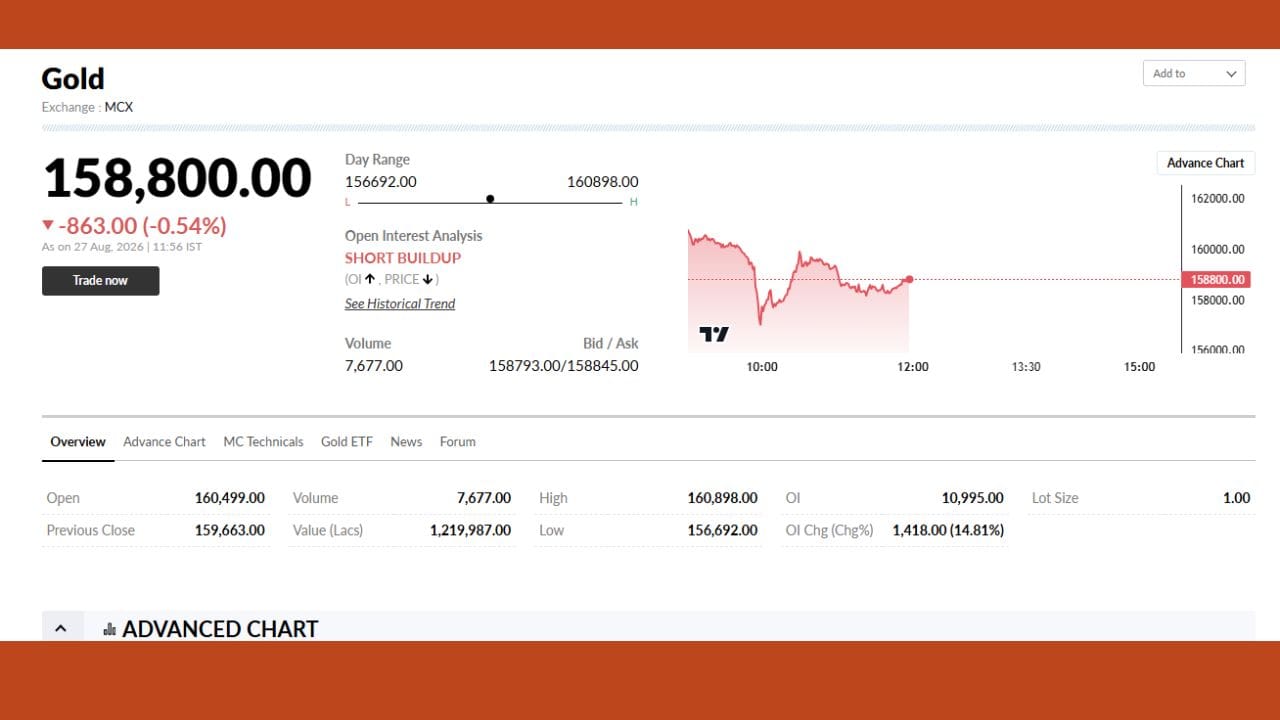This screenshot has width=1280, height=720.
Task: Click the 158800.00 price label on chart axis
Action: 1216,280
